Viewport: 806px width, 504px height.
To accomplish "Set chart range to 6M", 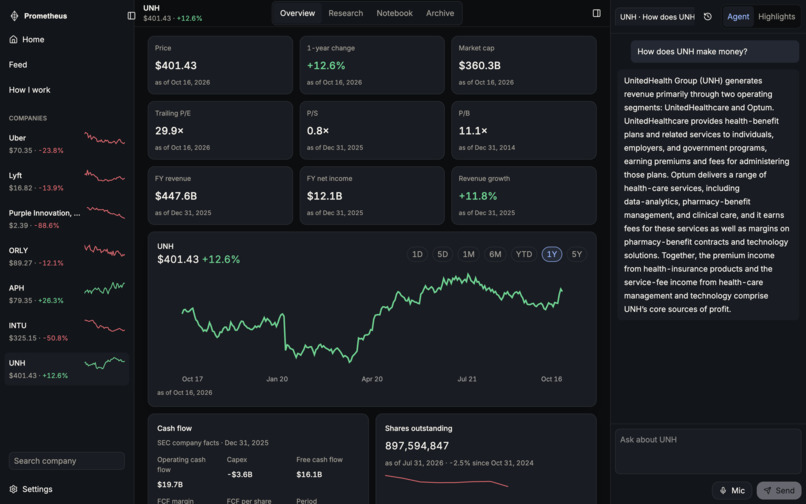I will [495, 254].
